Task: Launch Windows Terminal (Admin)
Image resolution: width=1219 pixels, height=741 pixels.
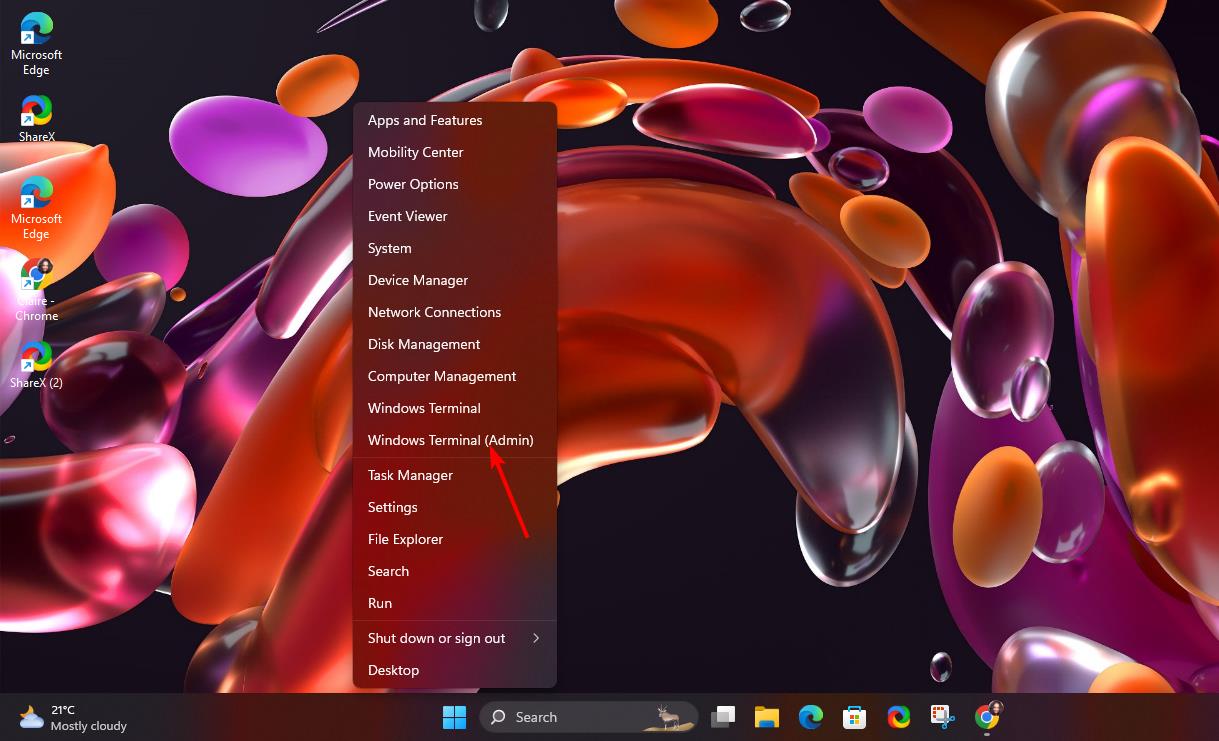Action: point(455,440)
